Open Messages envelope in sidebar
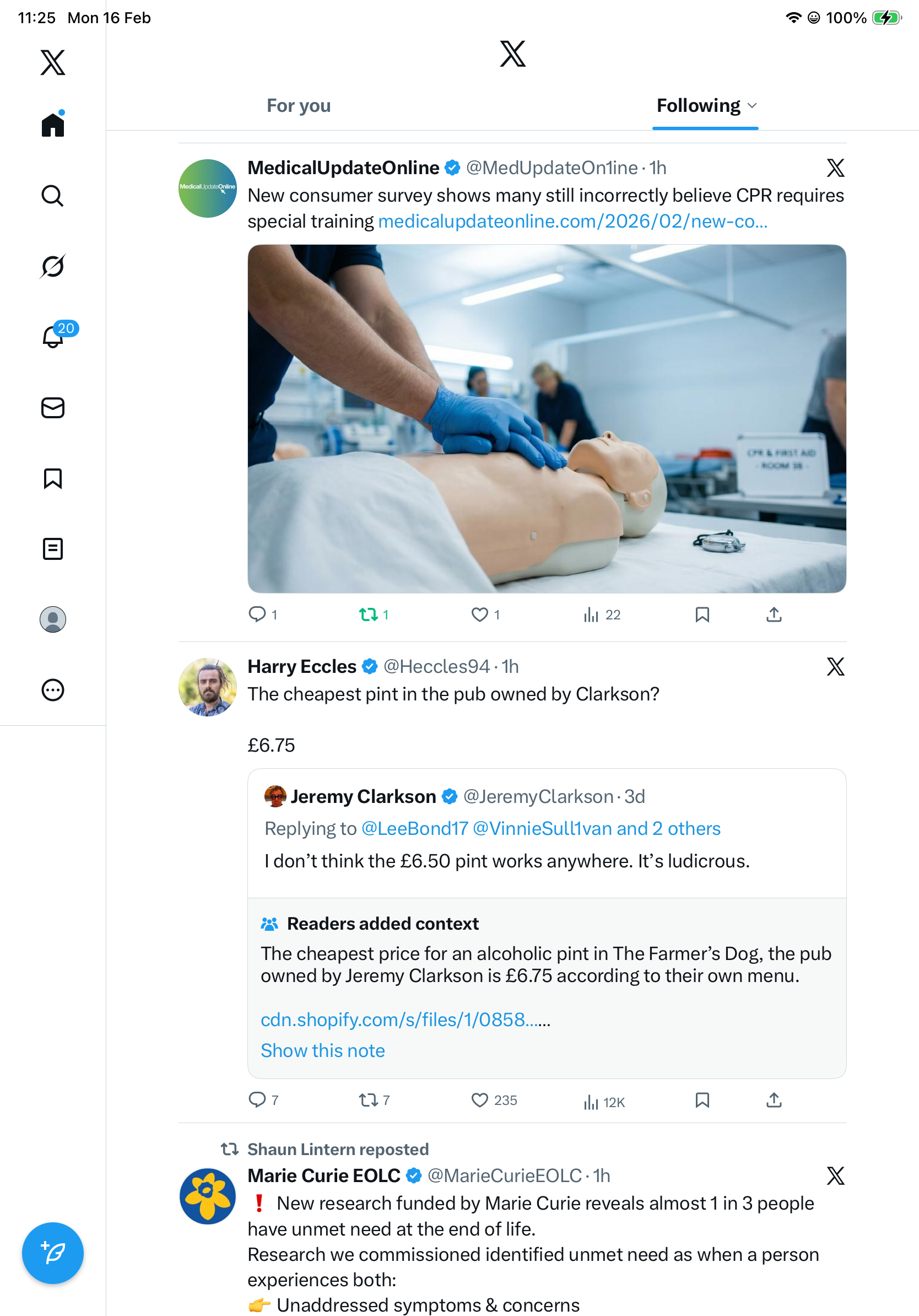The height and width of the screenshot is (1316, 919). (53, 407)
